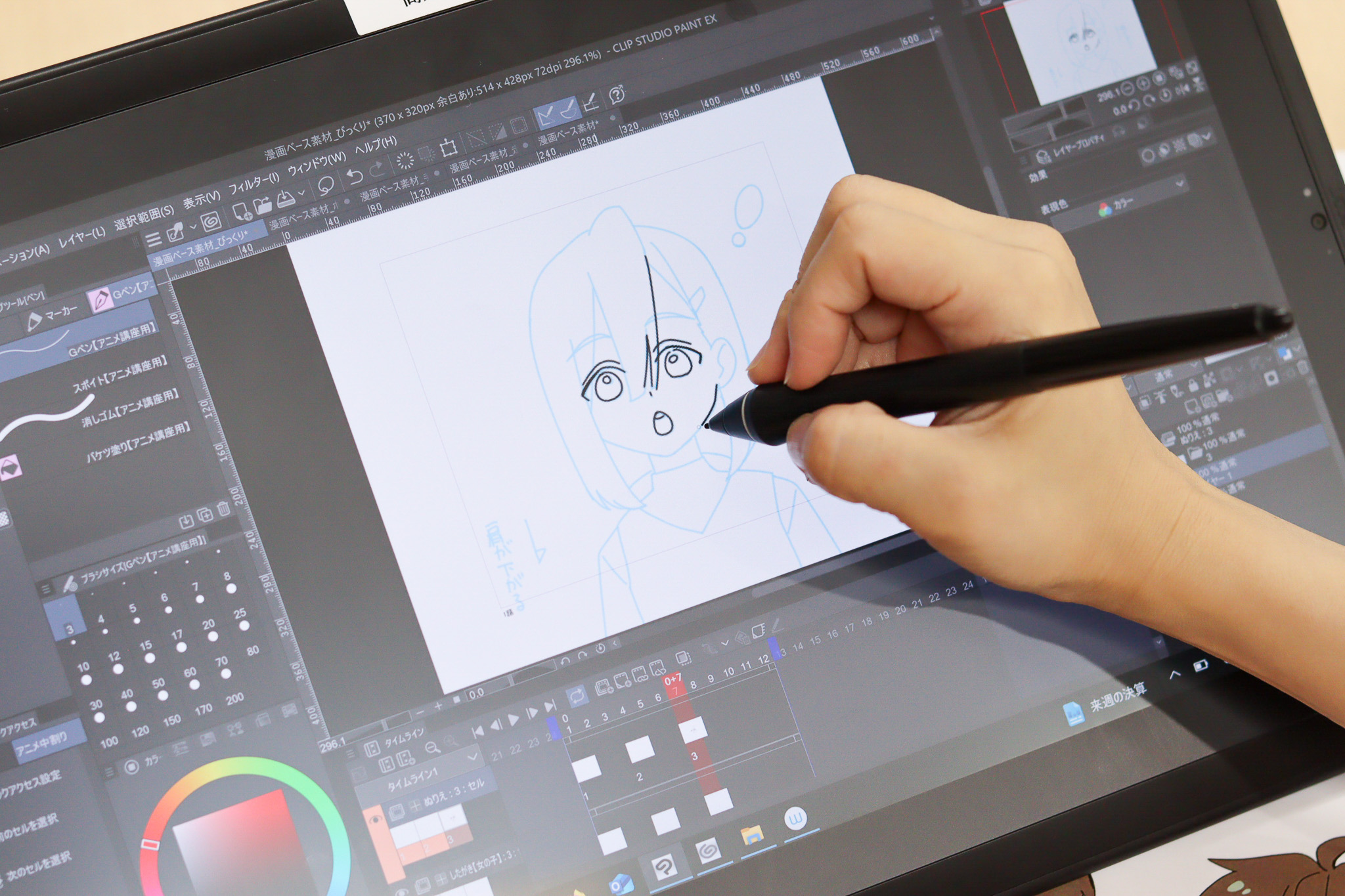The height and width of the screenshot is (896, 1345).
Task: Click the timeline zoom-out magnifier
Action: tap(432, 748)
